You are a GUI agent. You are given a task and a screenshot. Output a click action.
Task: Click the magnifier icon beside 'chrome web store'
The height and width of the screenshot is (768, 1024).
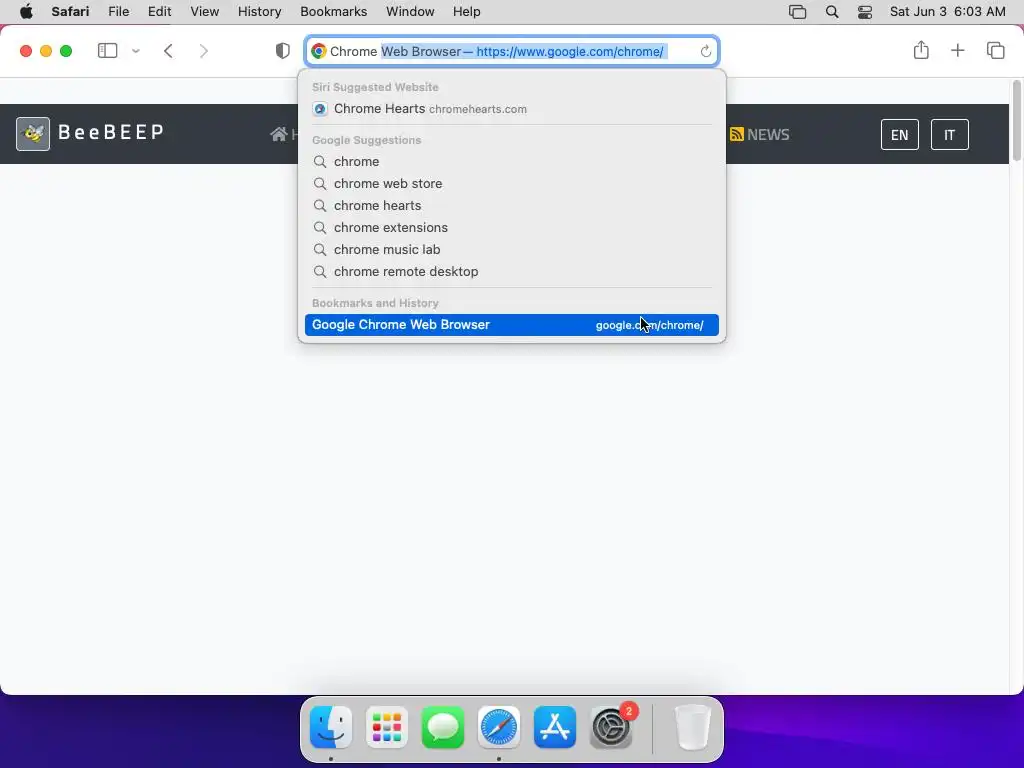(x=319, y=184)
